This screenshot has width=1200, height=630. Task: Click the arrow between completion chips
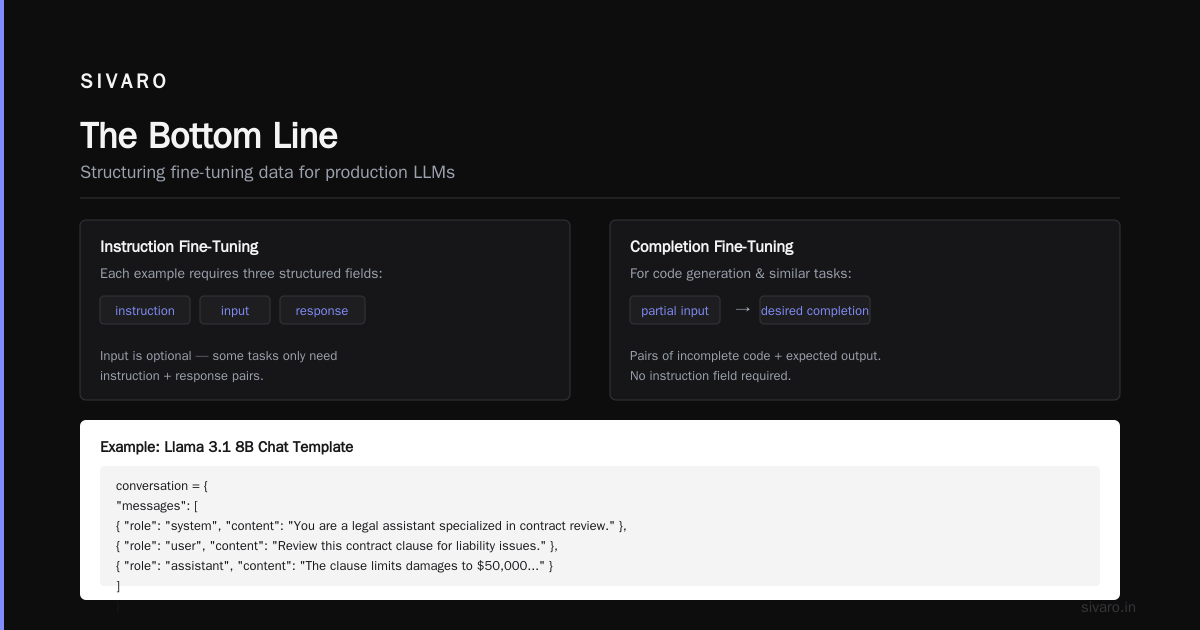click(x=742, y=309)
